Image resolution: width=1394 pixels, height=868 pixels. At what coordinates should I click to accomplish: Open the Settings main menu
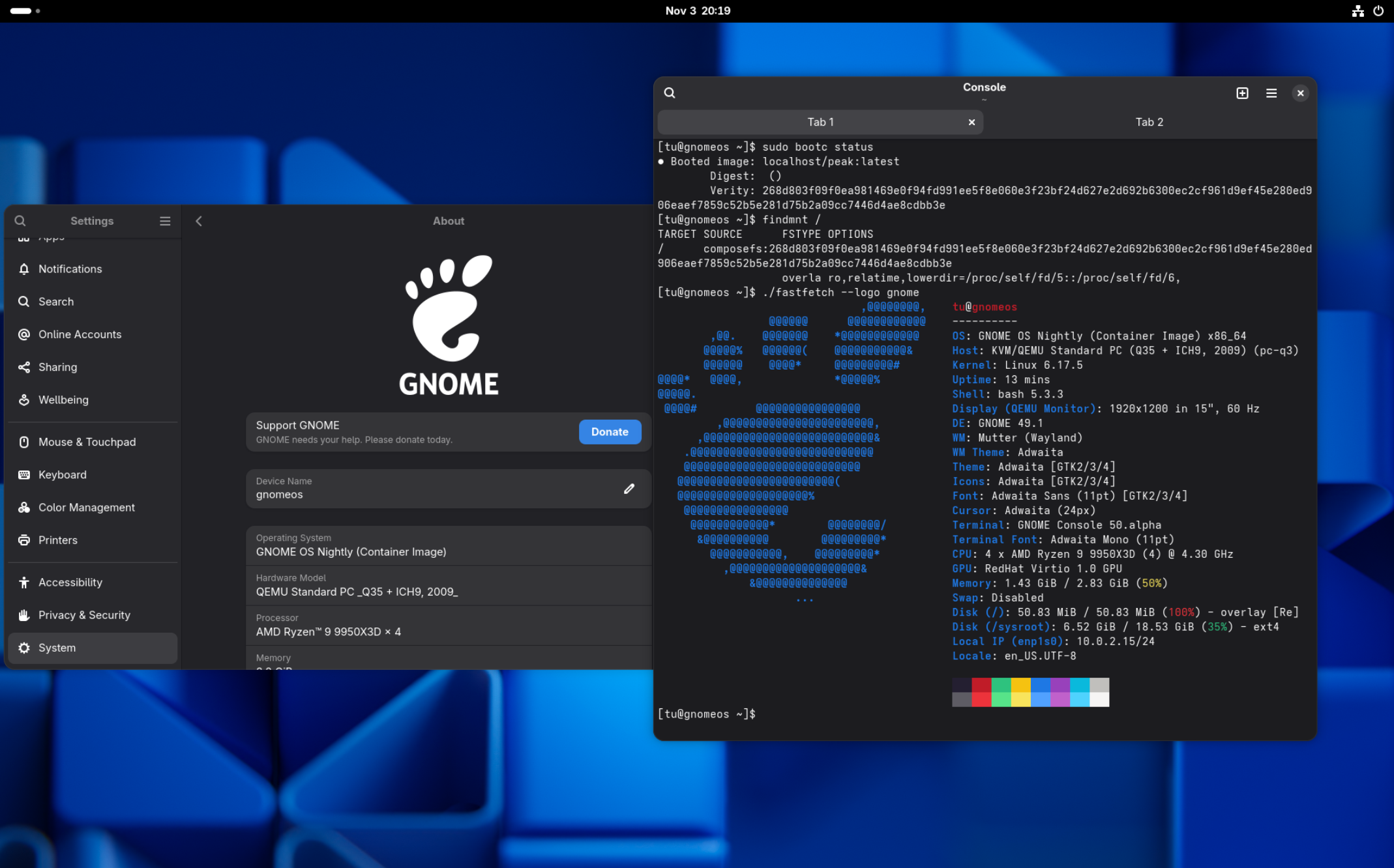point(165,221)
